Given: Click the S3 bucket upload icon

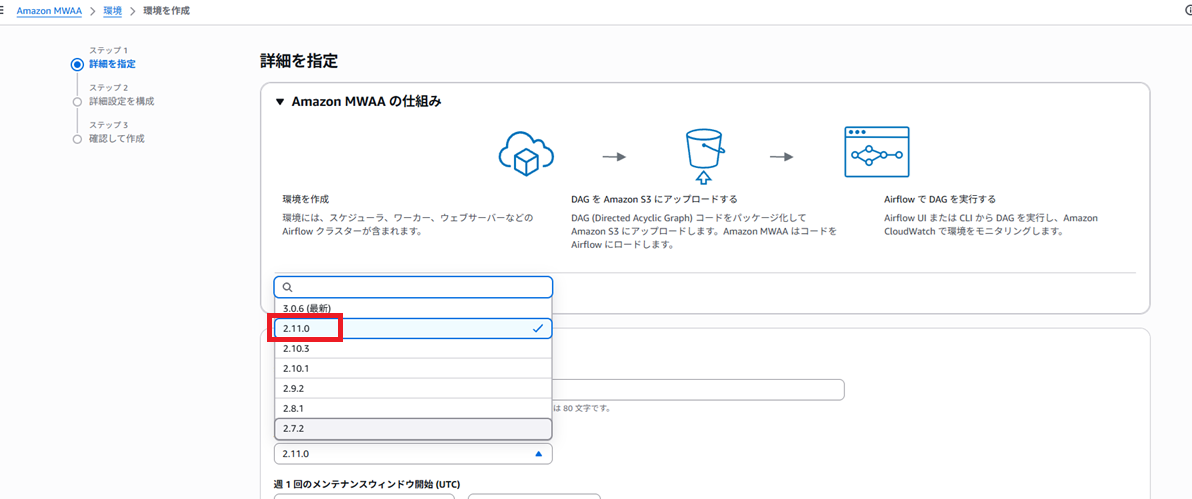Looking at the screenshot, I should 703,157.
